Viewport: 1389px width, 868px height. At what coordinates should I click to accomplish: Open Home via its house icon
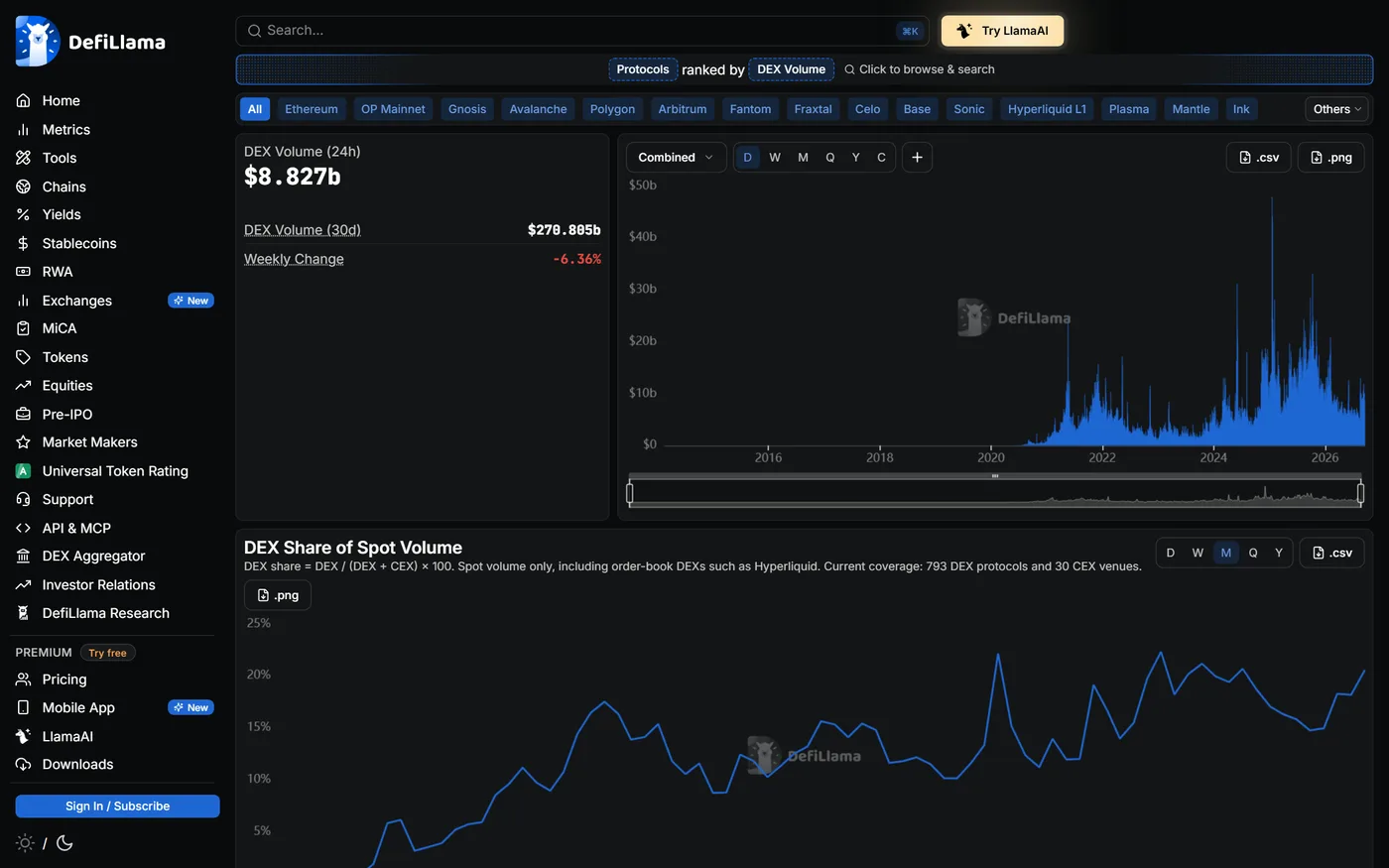tap(23, 101)
